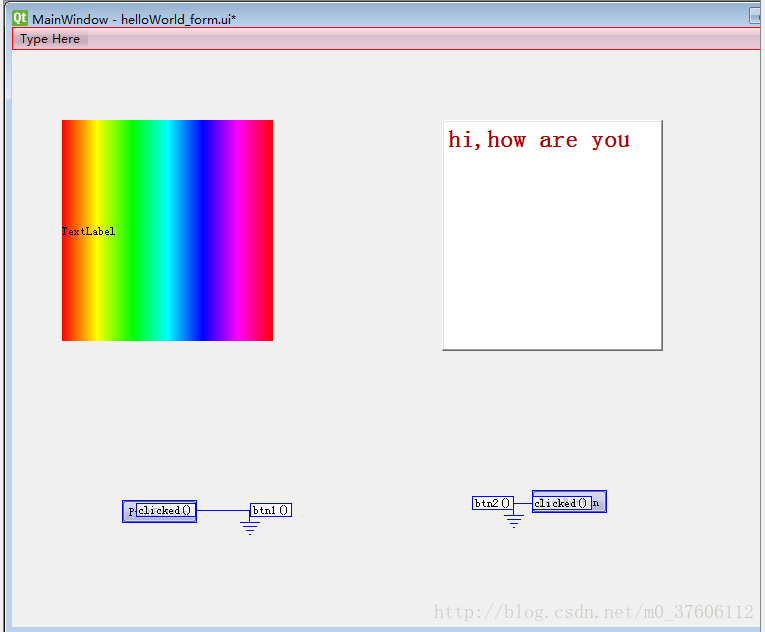Click the MainWindow - helloWorld_form.ui* title
Image resolution: width=765 pixels, height=632 pixels.
(134, 20)
